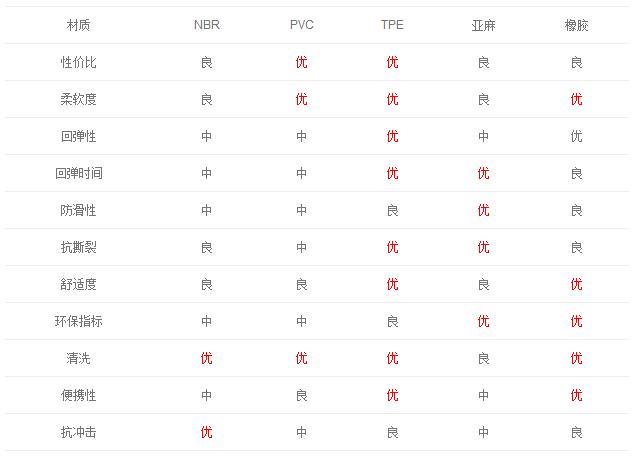
Task: Click the 回弹时间 row label
Action: coord(78,173)
